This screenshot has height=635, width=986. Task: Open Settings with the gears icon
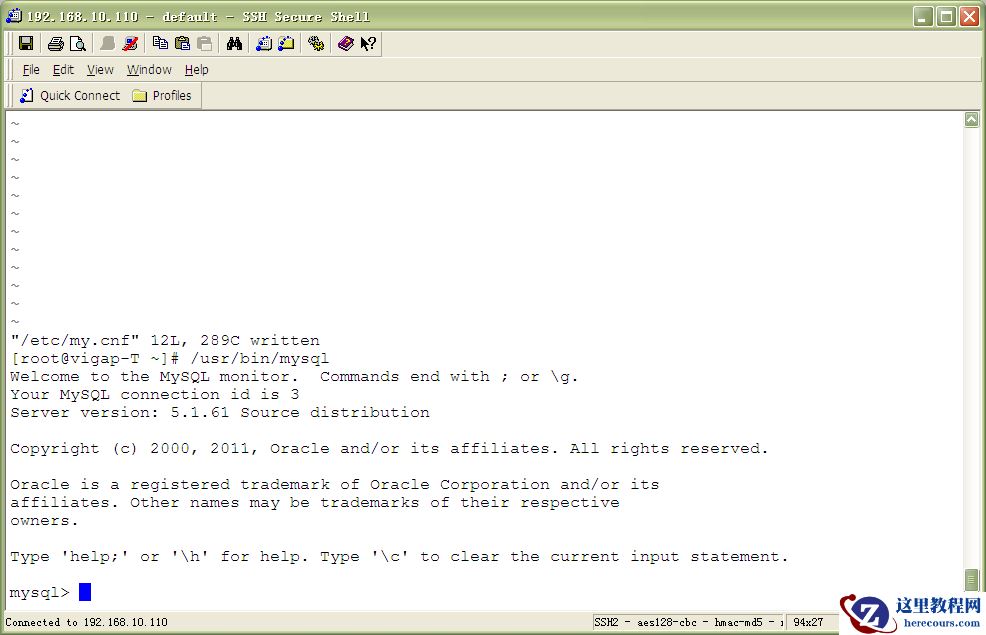click(x=316, y=43)
